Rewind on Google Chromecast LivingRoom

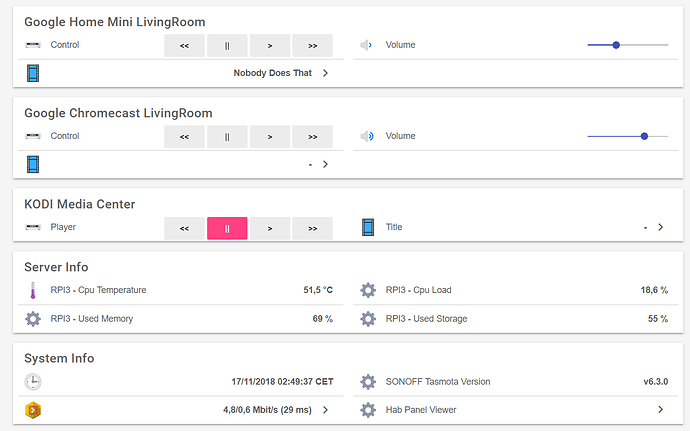(184, 136)
